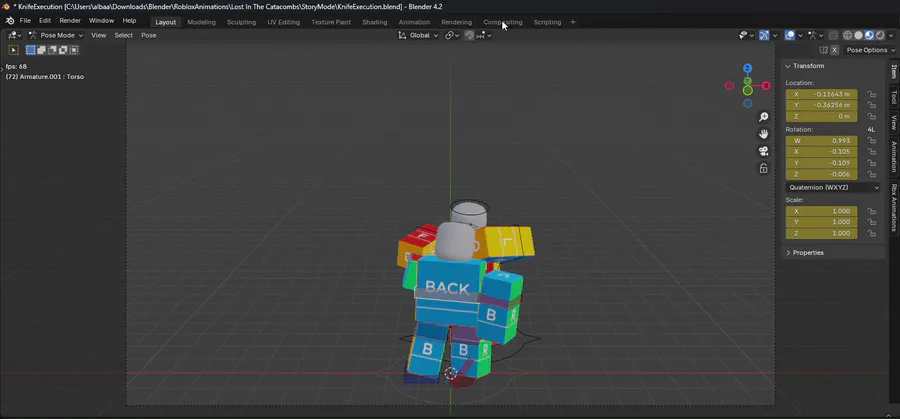Switch to the Modeling workspace tab
Viewport: 900px width, 419px height.
coord(201,22)
